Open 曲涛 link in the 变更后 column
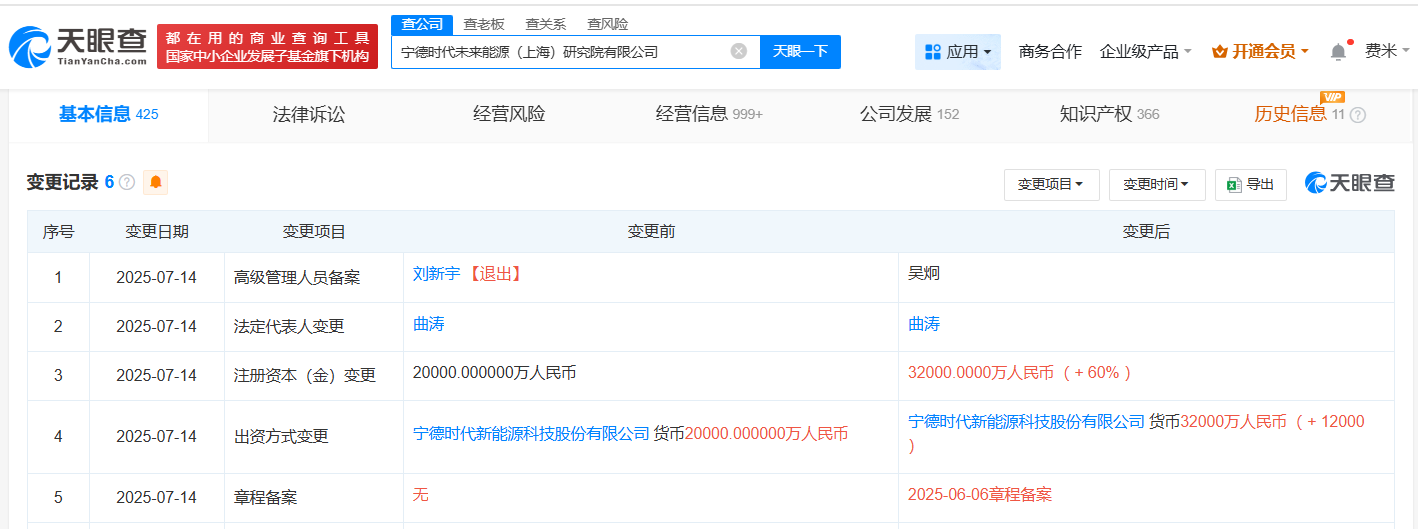 (924, 324)
